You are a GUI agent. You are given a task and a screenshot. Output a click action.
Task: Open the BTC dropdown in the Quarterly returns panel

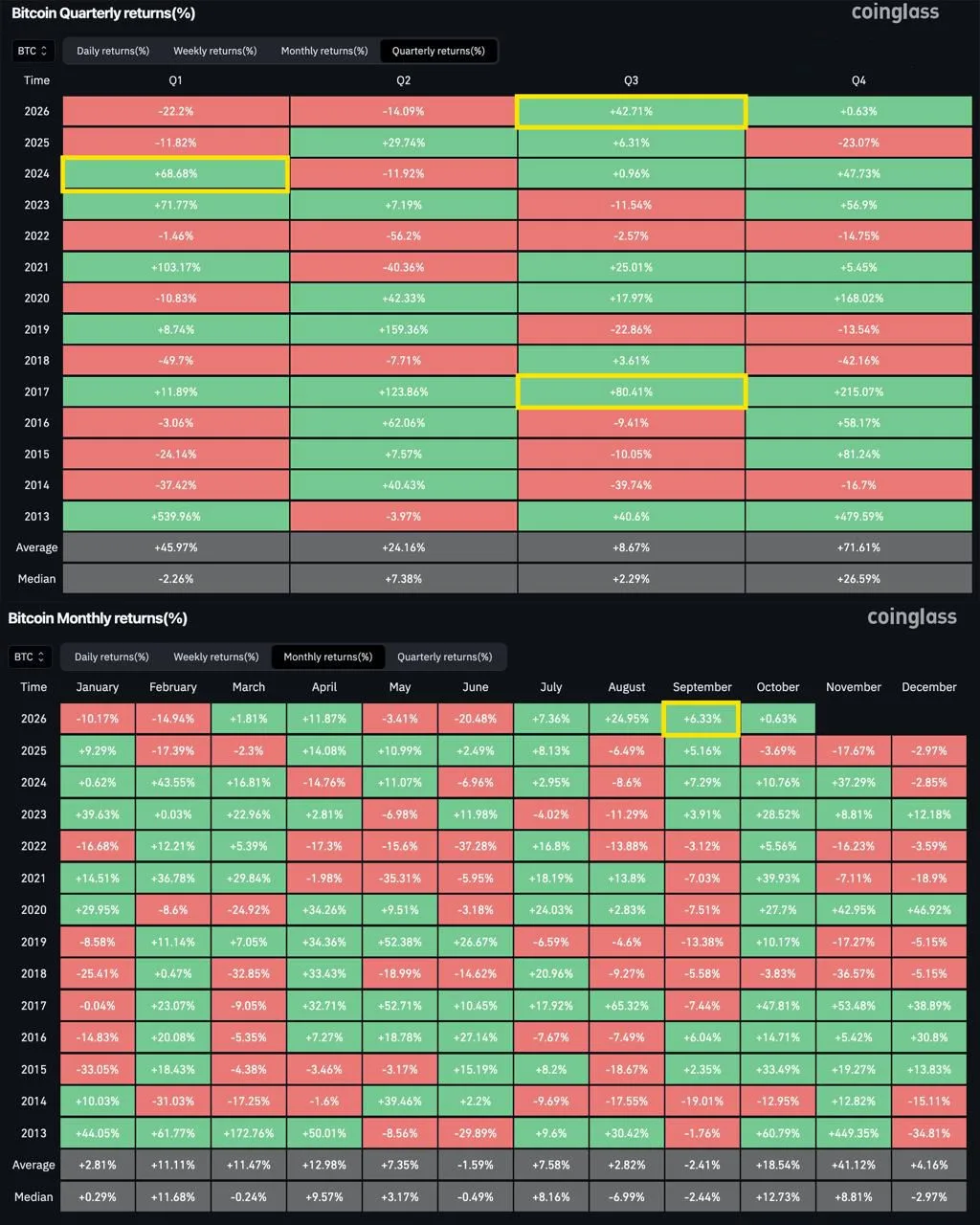tap(33, 51)
